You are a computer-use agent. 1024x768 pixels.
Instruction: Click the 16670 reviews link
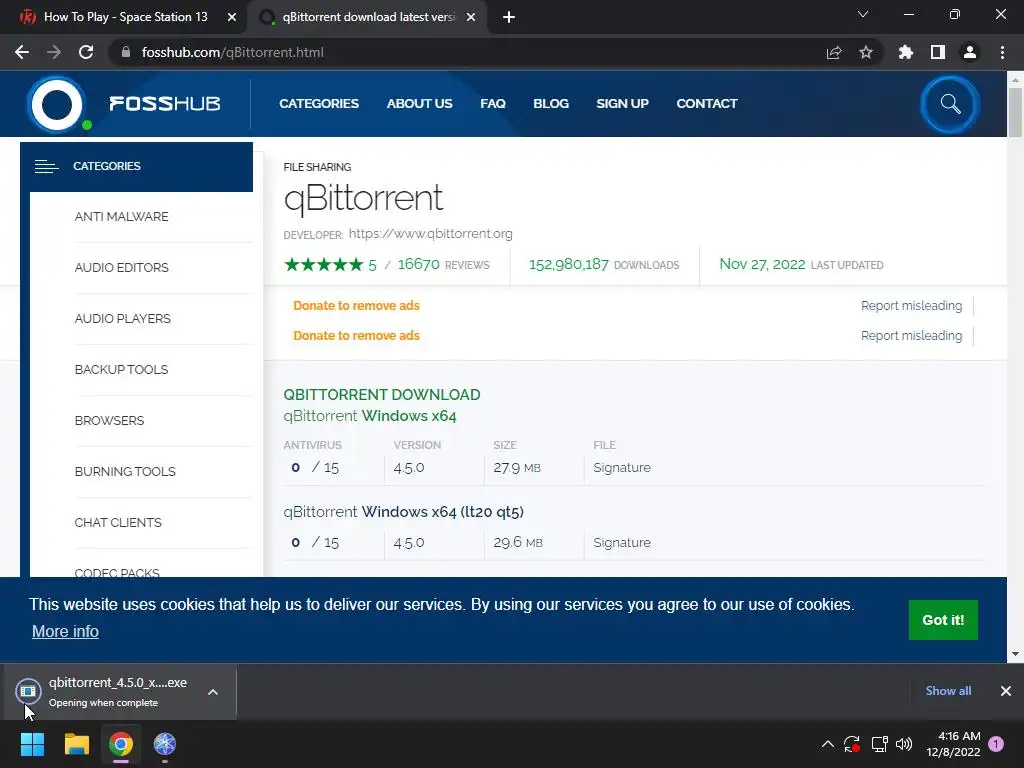pos(443,264)
